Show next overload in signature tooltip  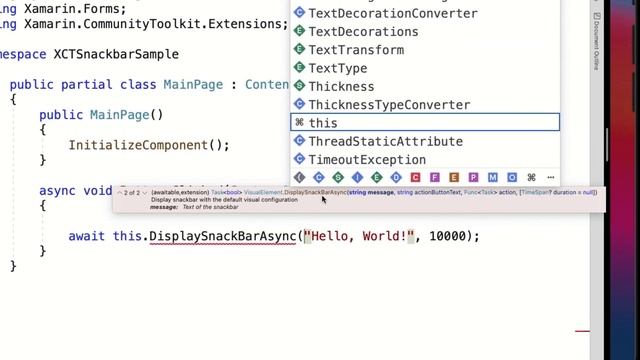click(144, 193)
